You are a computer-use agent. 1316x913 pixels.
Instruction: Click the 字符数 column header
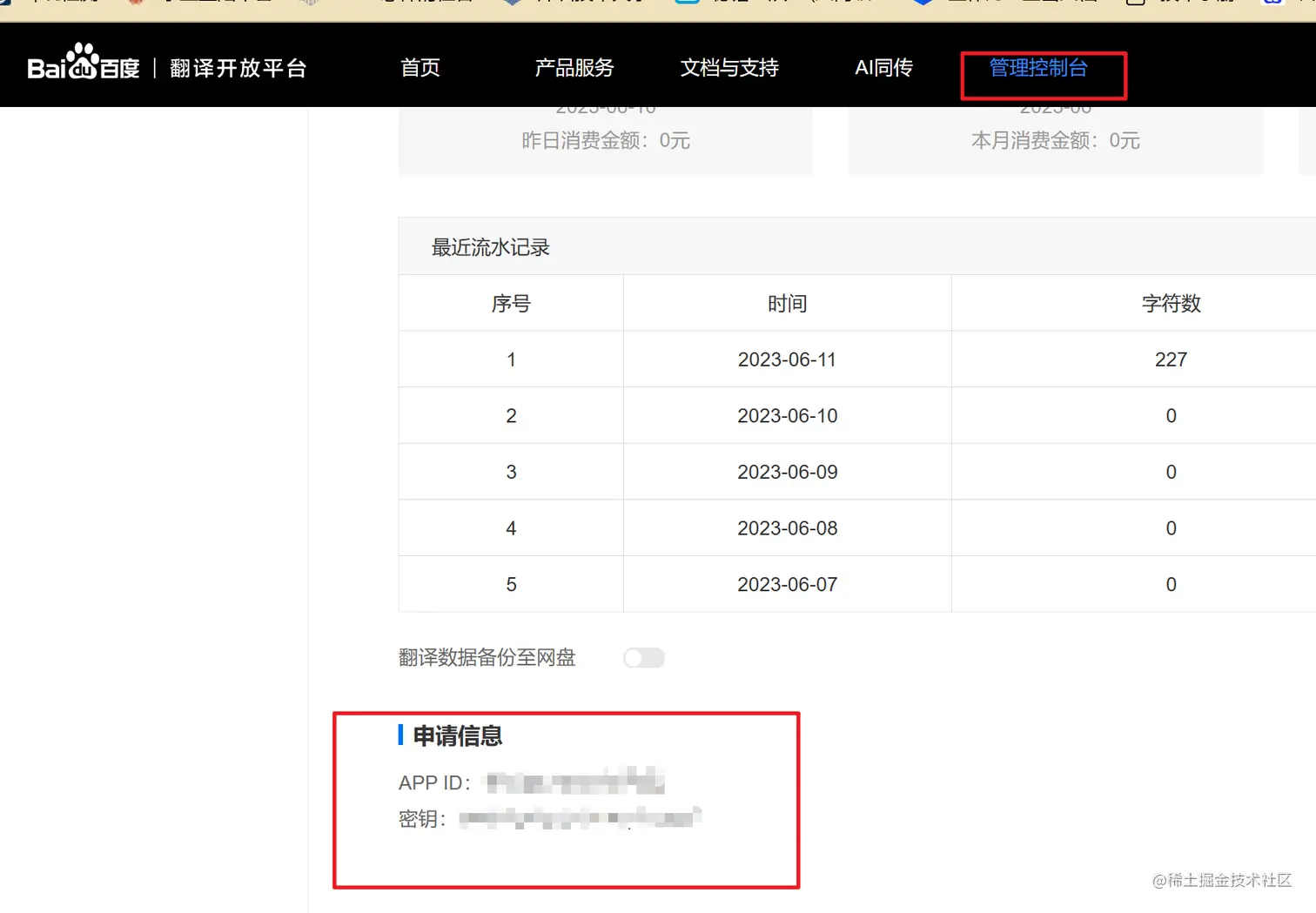click(x=1172, y=304)
